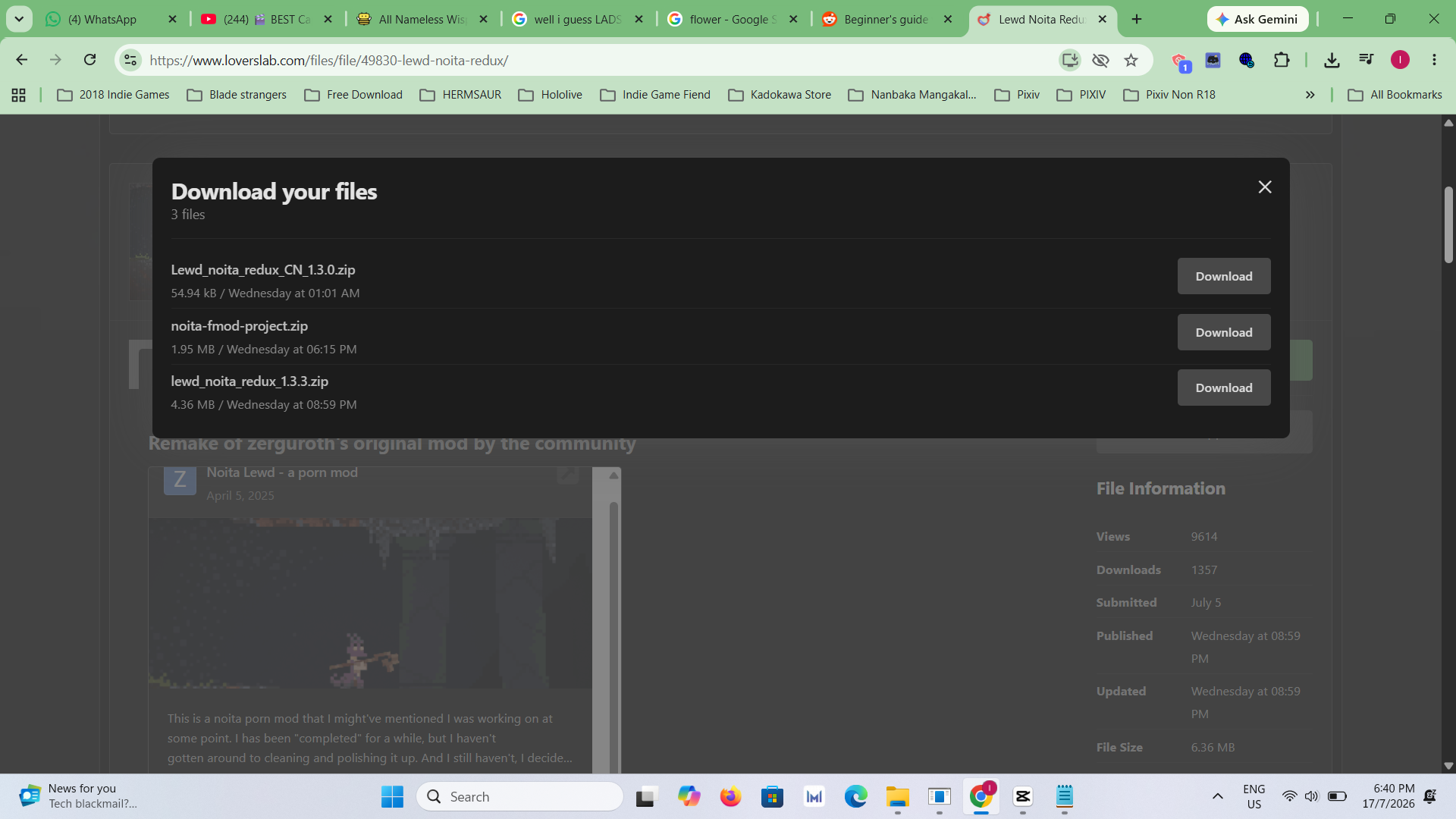1456x819 pixels.
Task: Click Ask Gemini button
Action: (x=1257, y=19)
